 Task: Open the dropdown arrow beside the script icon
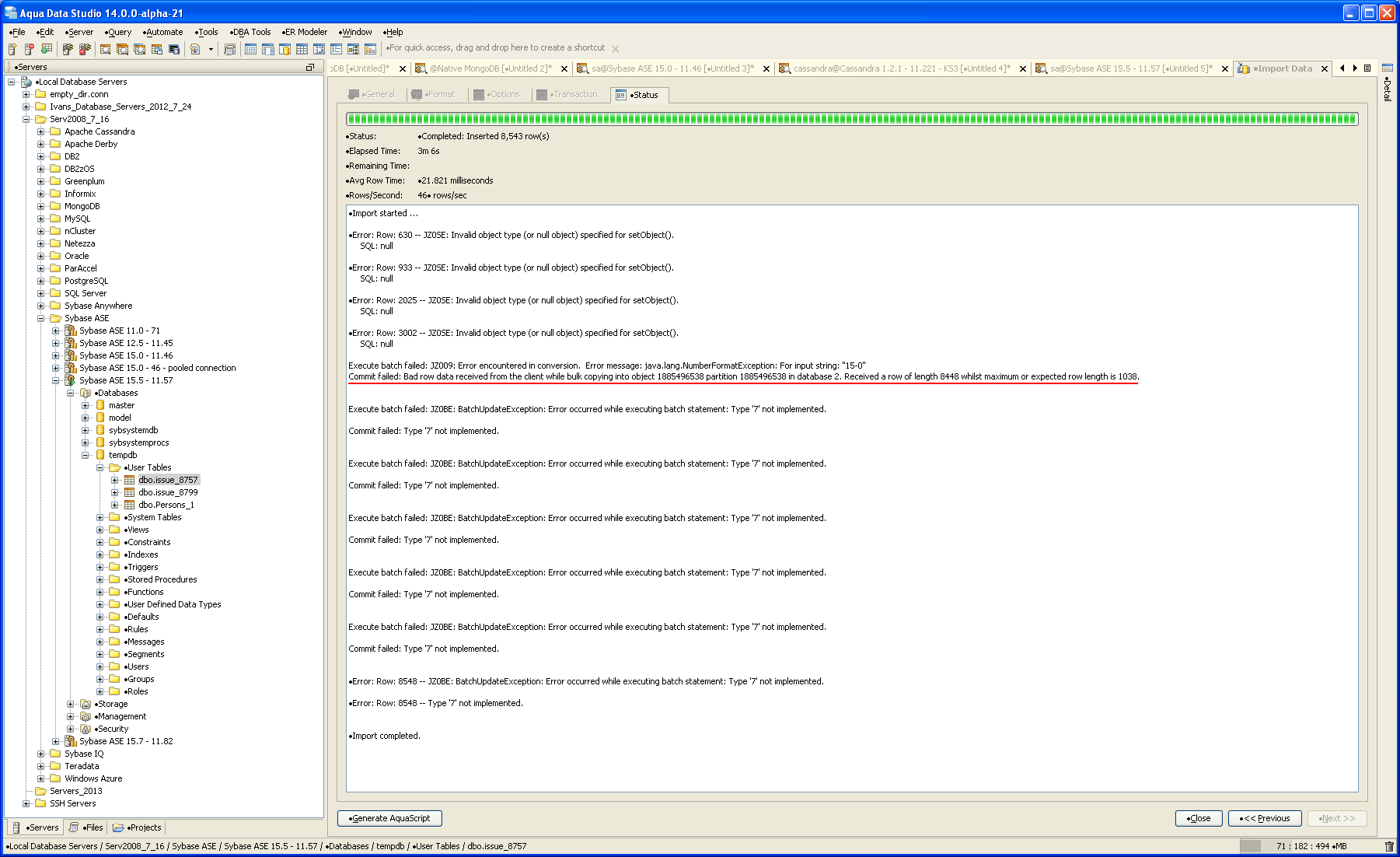[x=211, y=49]
